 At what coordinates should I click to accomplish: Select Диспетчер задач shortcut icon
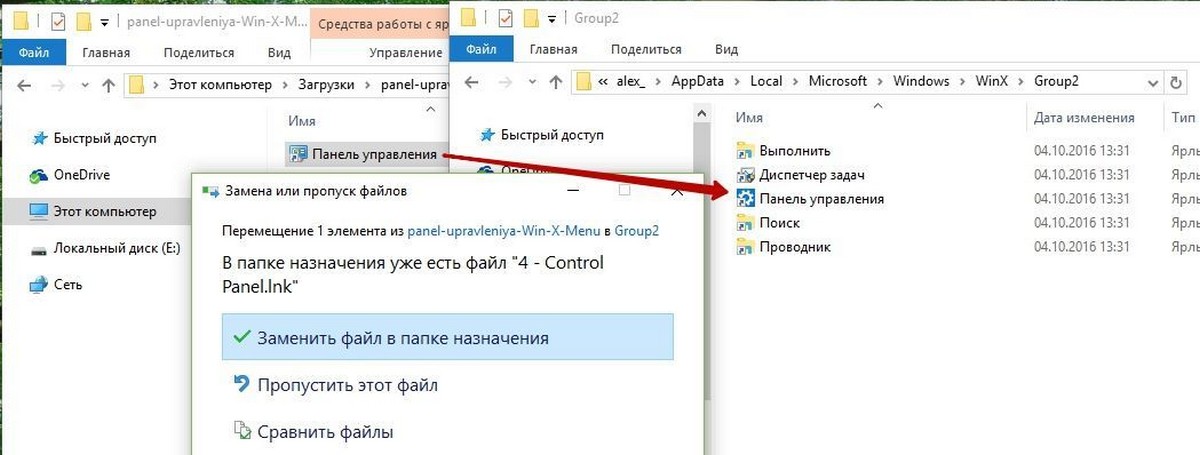tap(745, 175)
